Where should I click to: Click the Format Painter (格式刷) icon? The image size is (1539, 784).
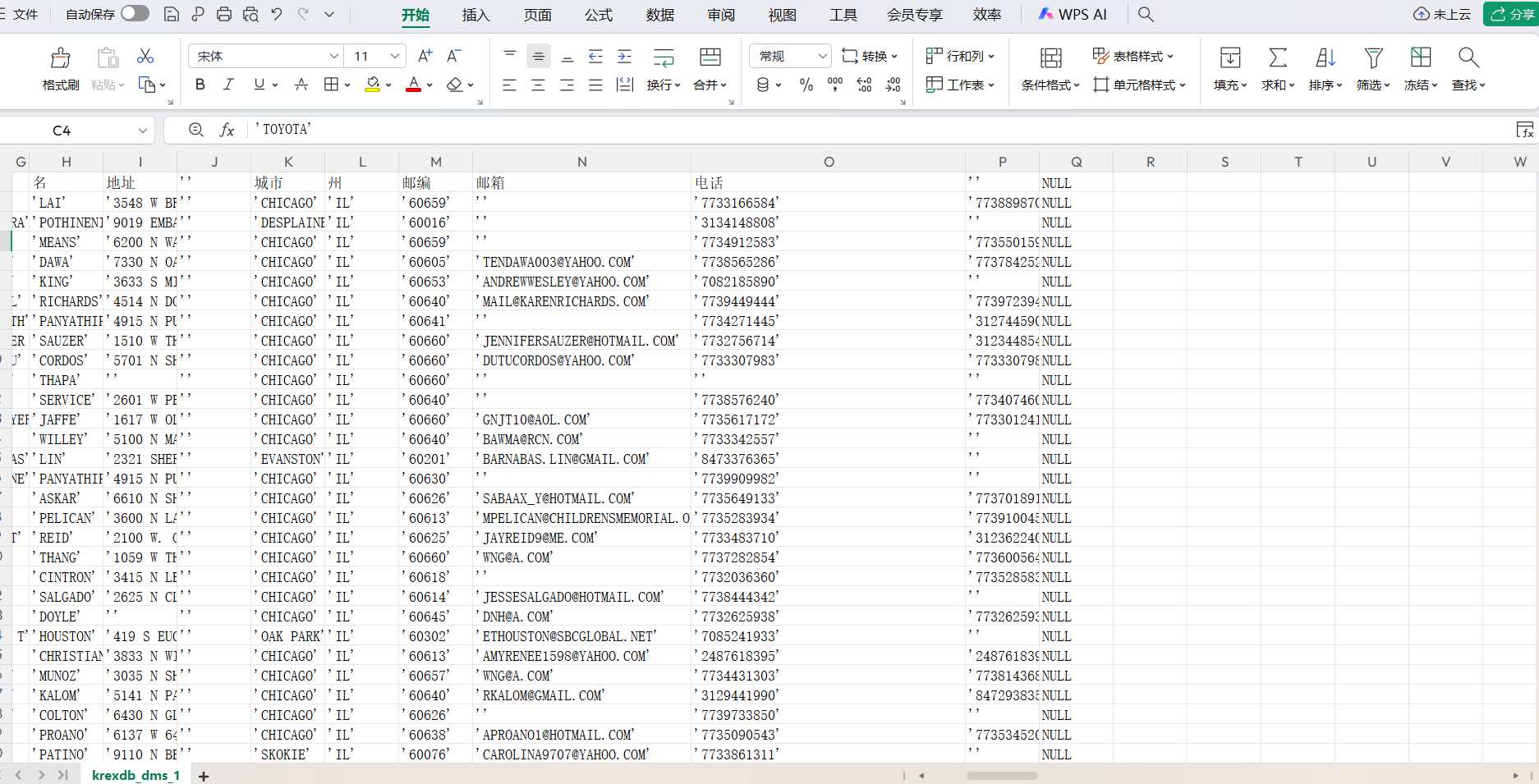coord(61,57)
